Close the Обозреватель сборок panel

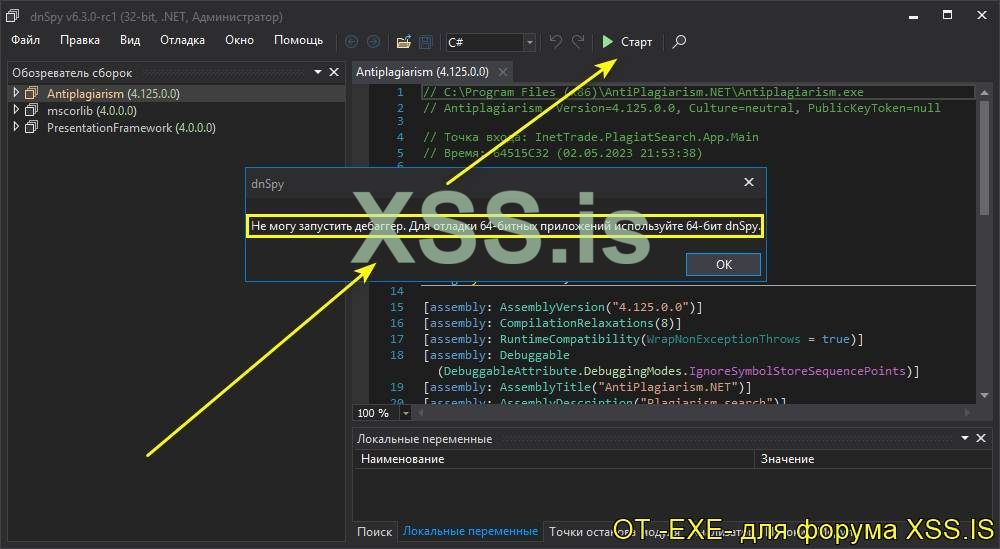(x=334, y=72)
